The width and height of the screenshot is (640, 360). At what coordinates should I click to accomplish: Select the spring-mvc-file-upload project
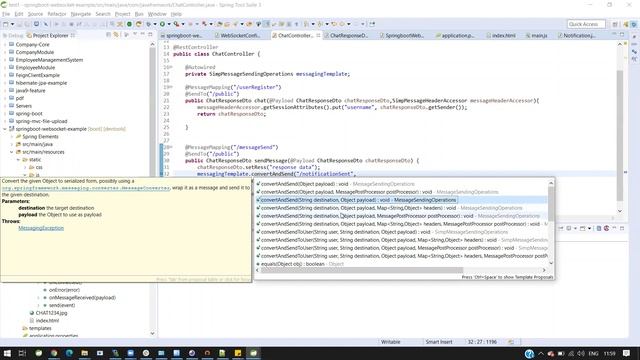(41, 121)
